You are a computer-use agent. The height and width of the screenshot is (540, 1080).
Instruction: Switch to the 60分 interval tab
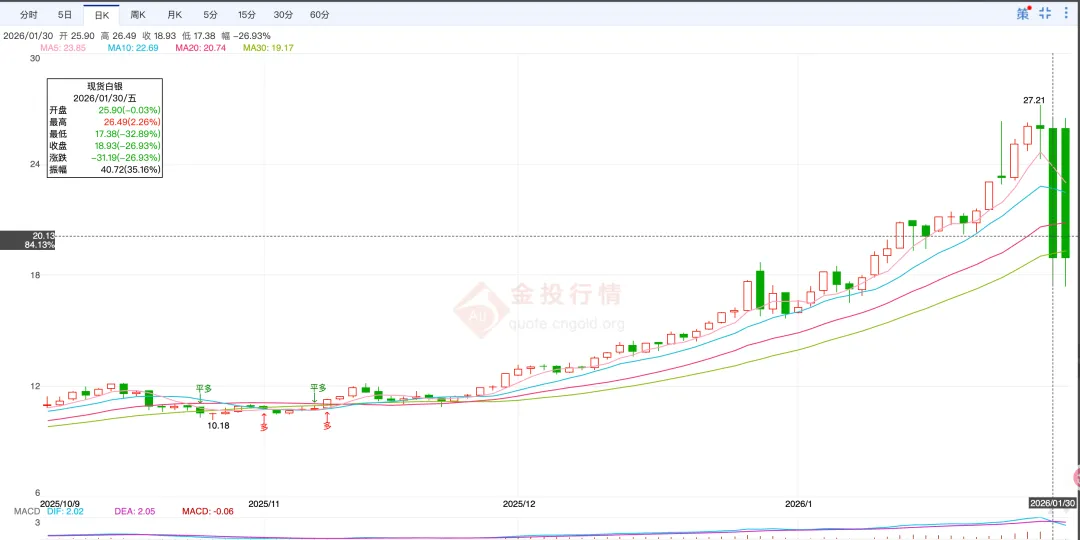319,14
